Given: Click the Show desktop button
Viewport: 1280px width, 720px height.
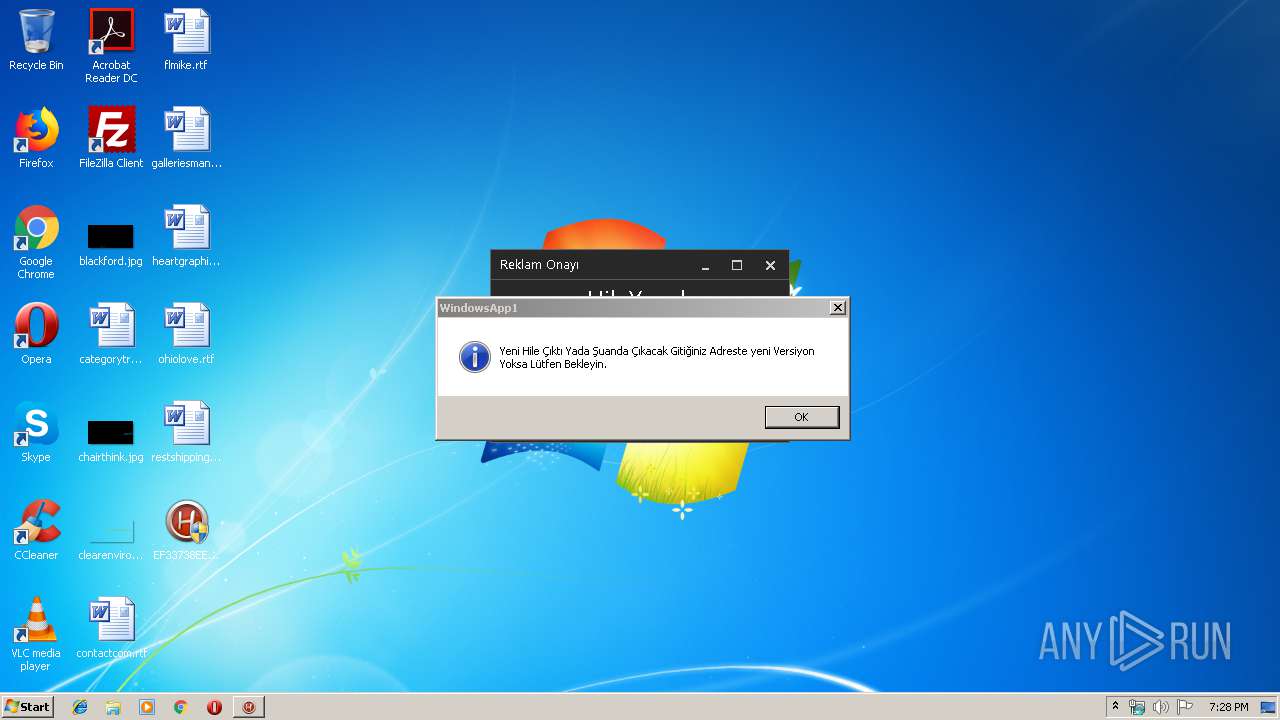Looking at the screenshot, I should [1270, 707].
